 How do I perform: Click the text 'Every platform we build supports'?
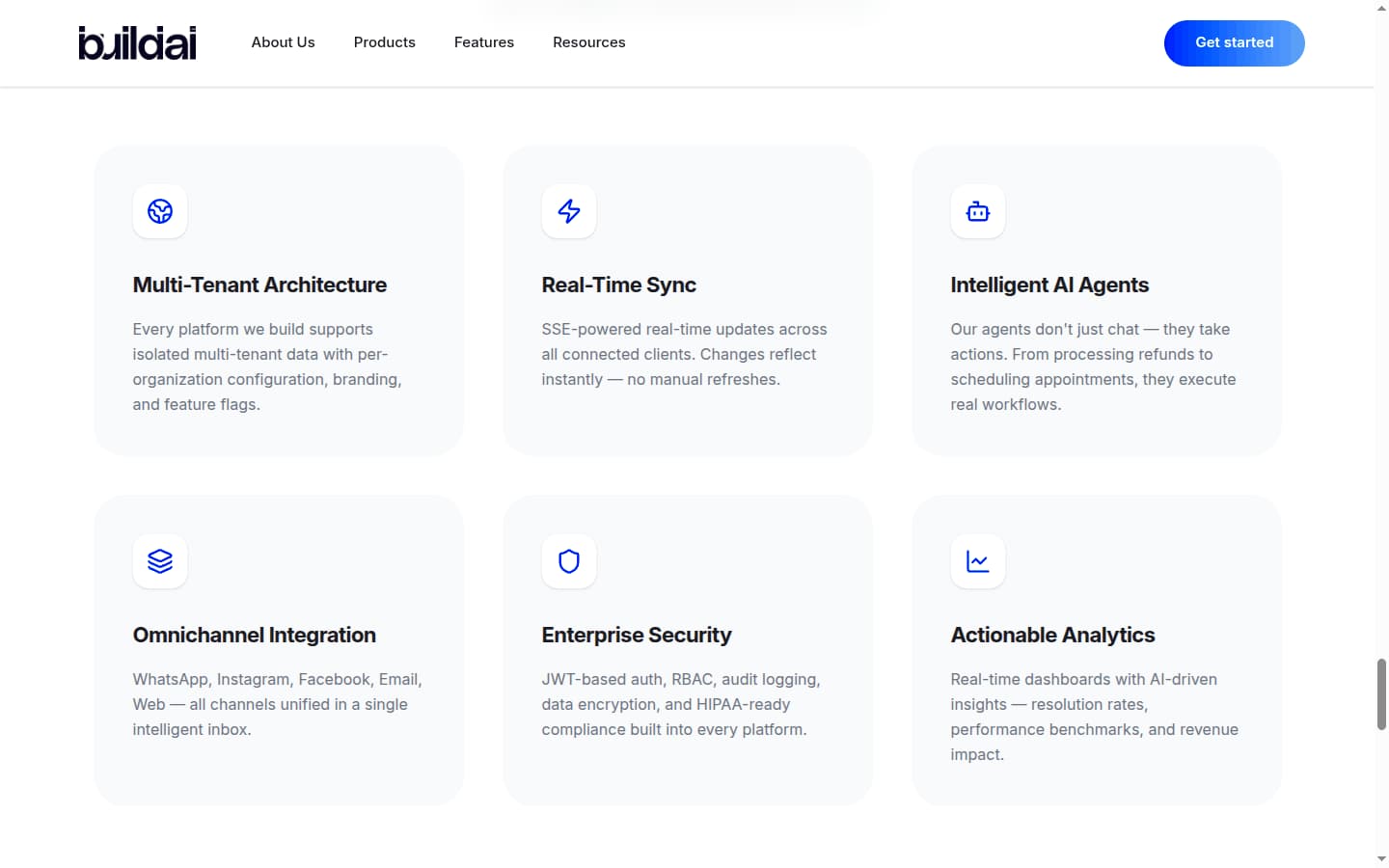(253, 329)
